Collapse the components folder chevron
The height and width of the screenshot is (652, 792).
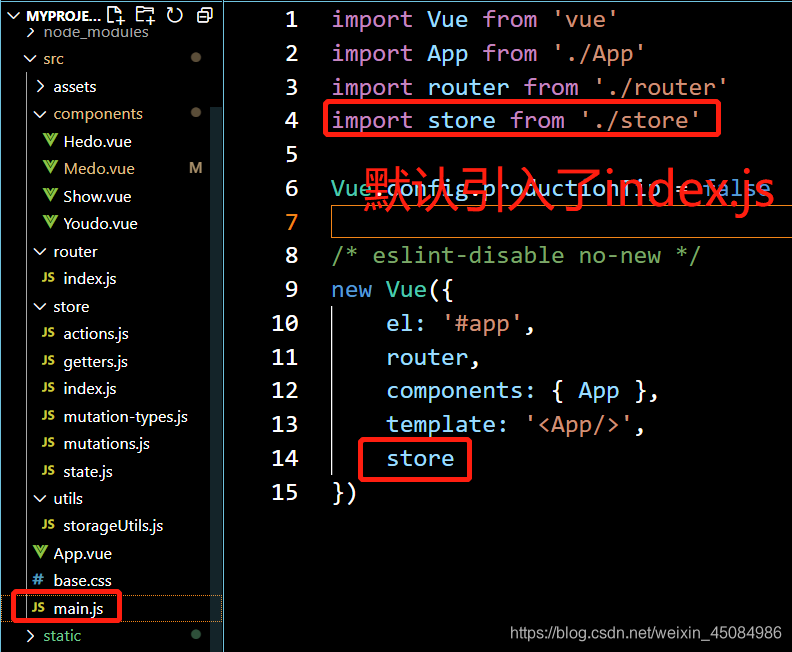40,114
